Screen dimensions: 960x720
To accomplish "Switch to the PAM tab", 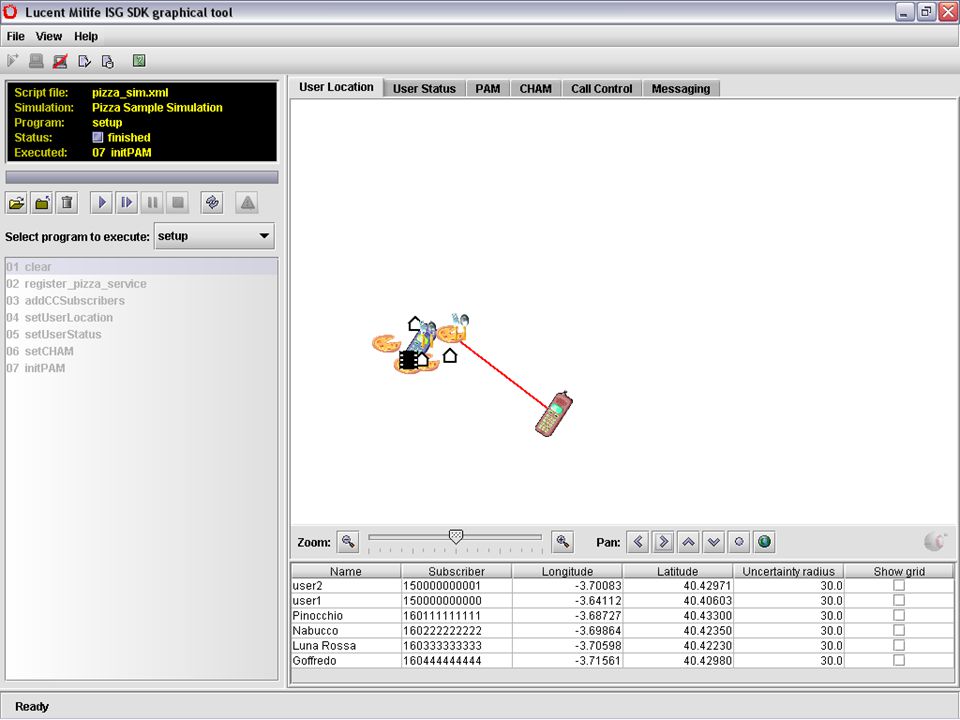I will click(x=488, y=89).
